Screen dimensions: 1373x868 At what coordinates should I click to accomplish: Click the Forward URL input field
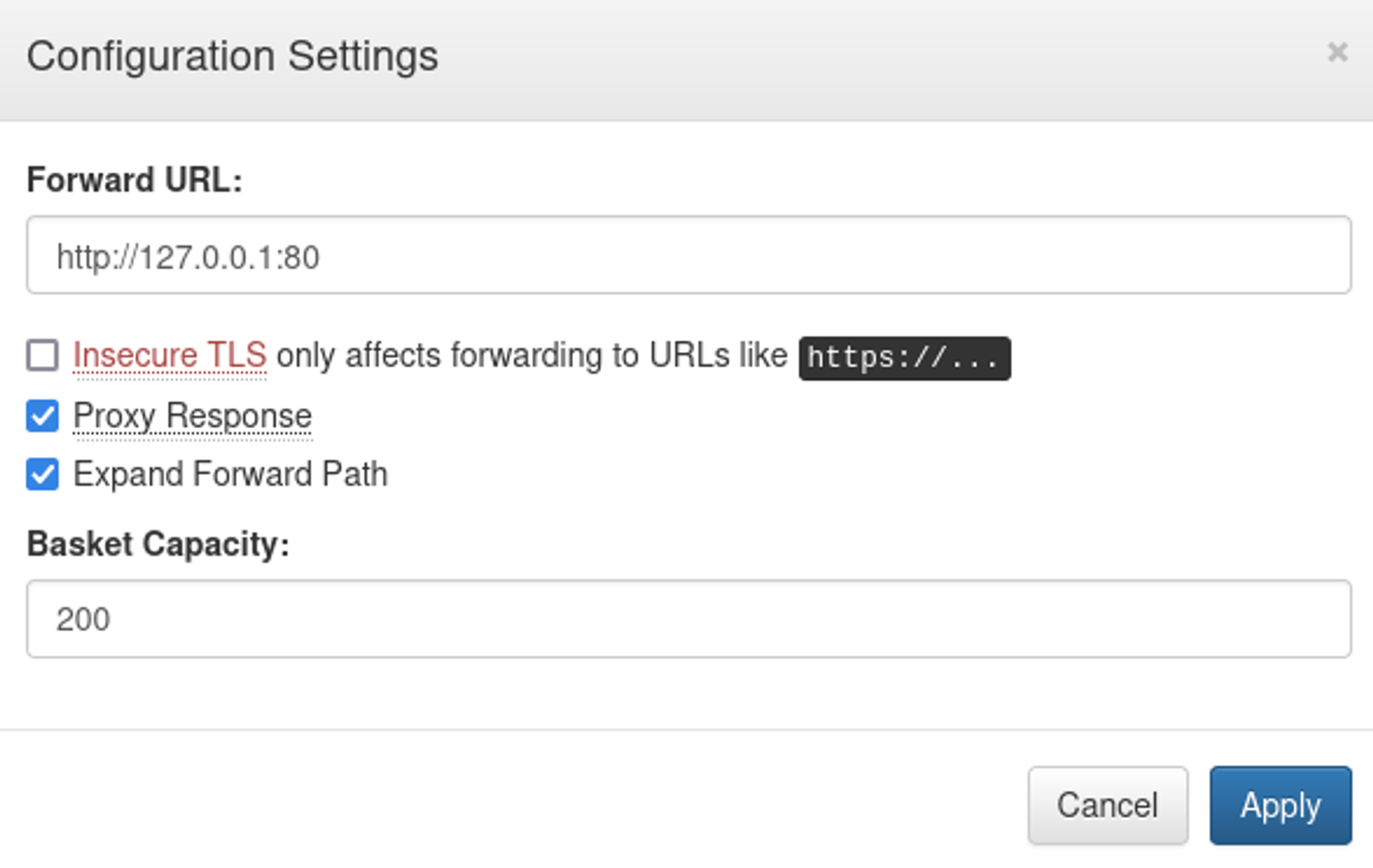tap(688, 255)
